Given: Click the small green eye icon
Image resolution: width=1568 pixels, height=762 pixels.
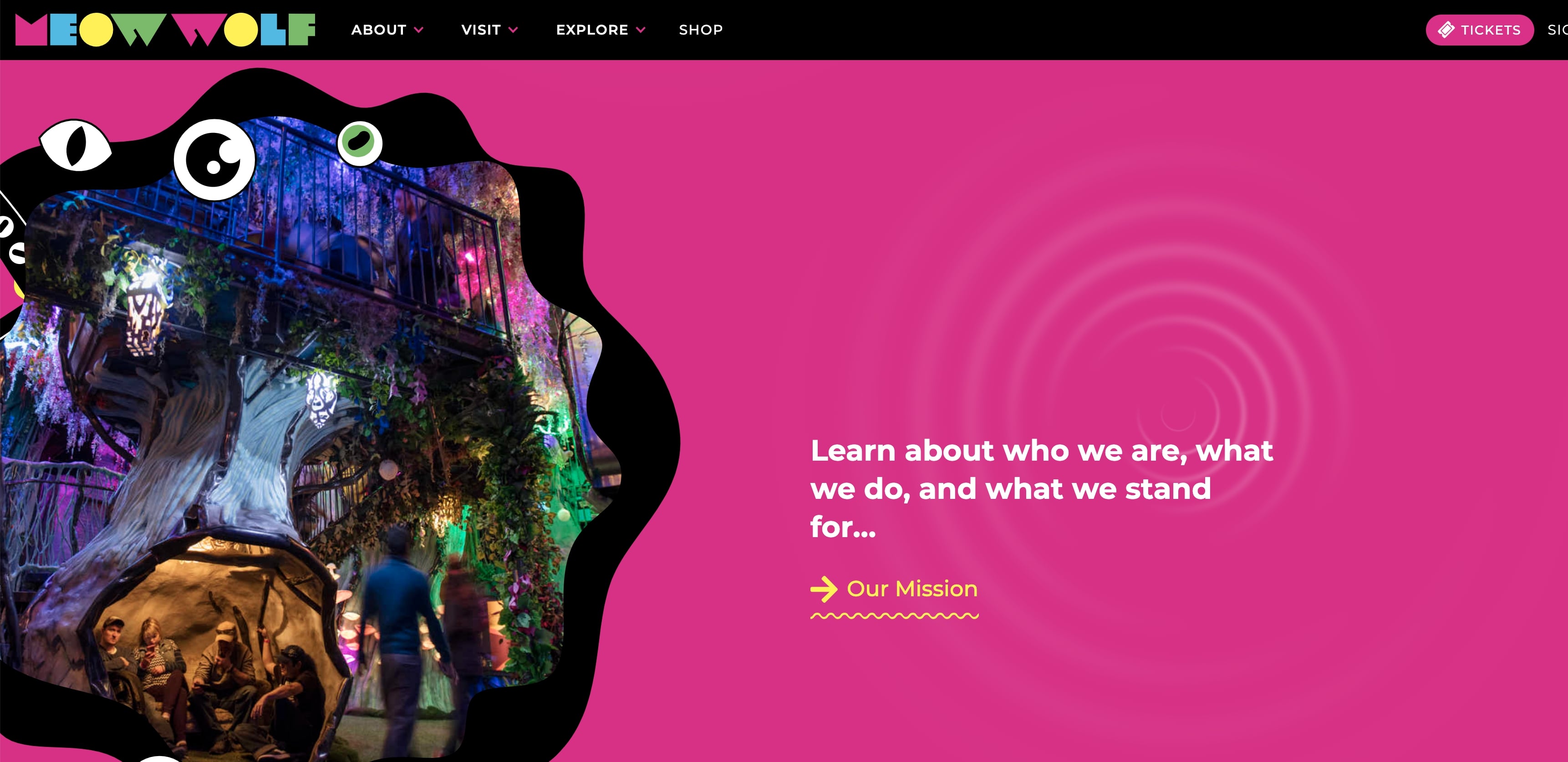Looking at the screenshot, I should point(360,143).
